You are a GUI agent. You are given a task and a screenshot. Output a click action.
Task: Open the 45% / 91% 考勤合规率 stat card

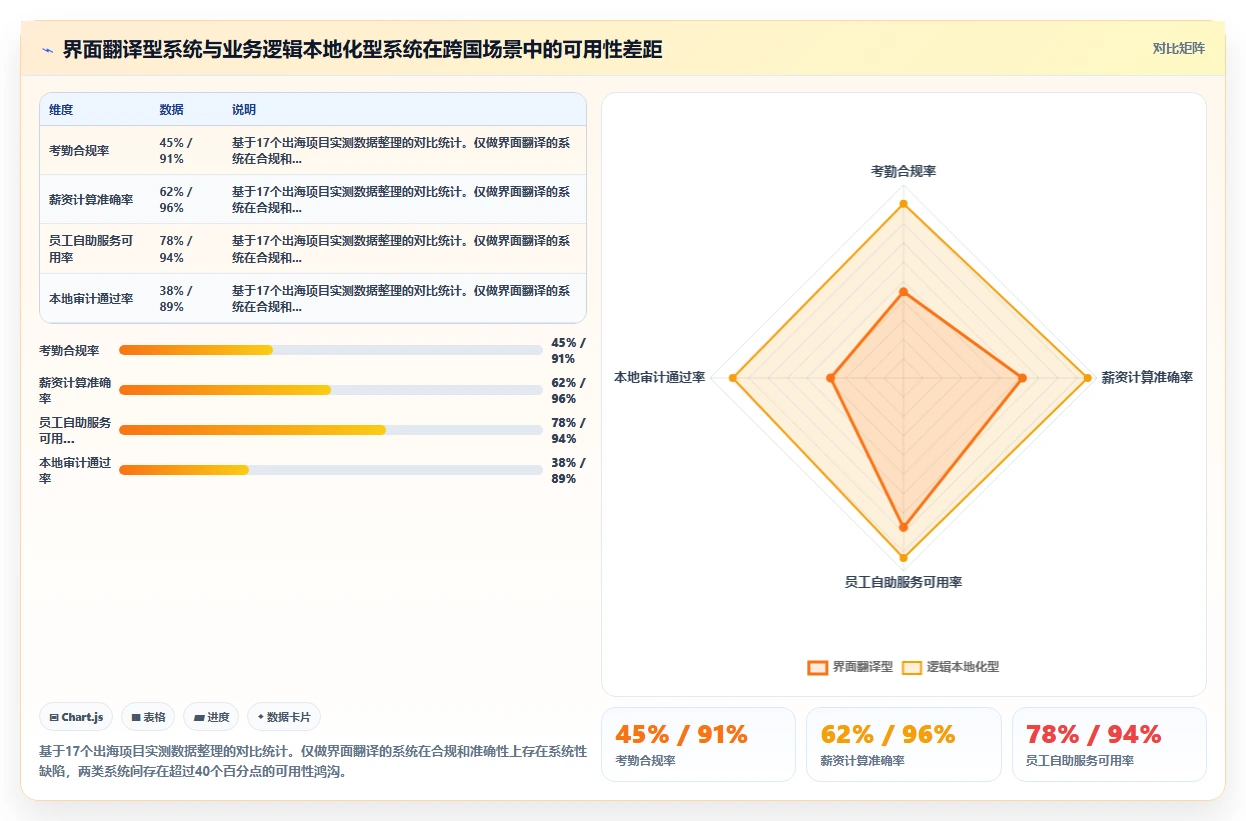pyautogui.click(x=698, y=744)
